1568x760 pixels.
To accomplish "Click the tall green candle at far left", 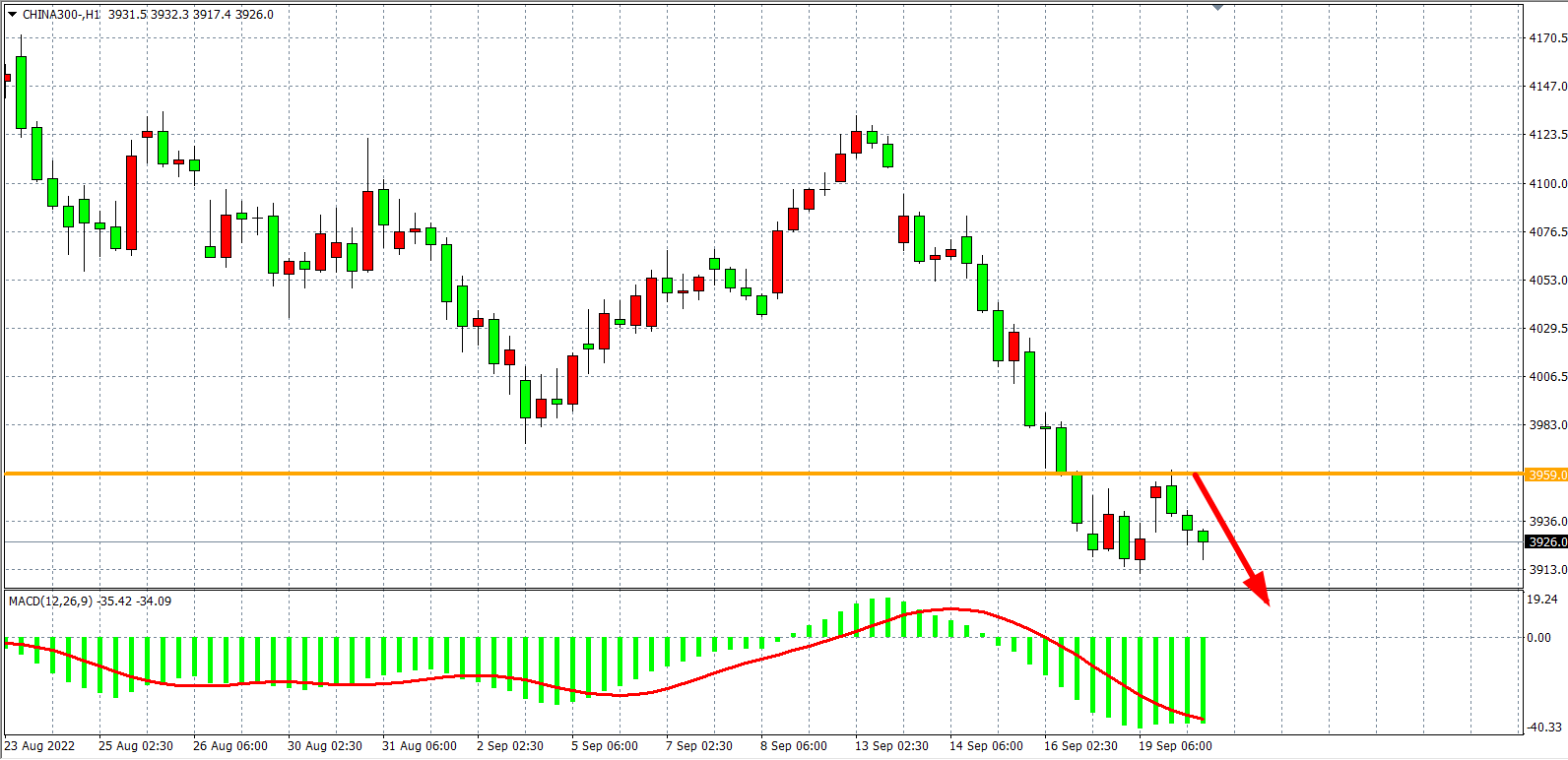I will 21,92.
